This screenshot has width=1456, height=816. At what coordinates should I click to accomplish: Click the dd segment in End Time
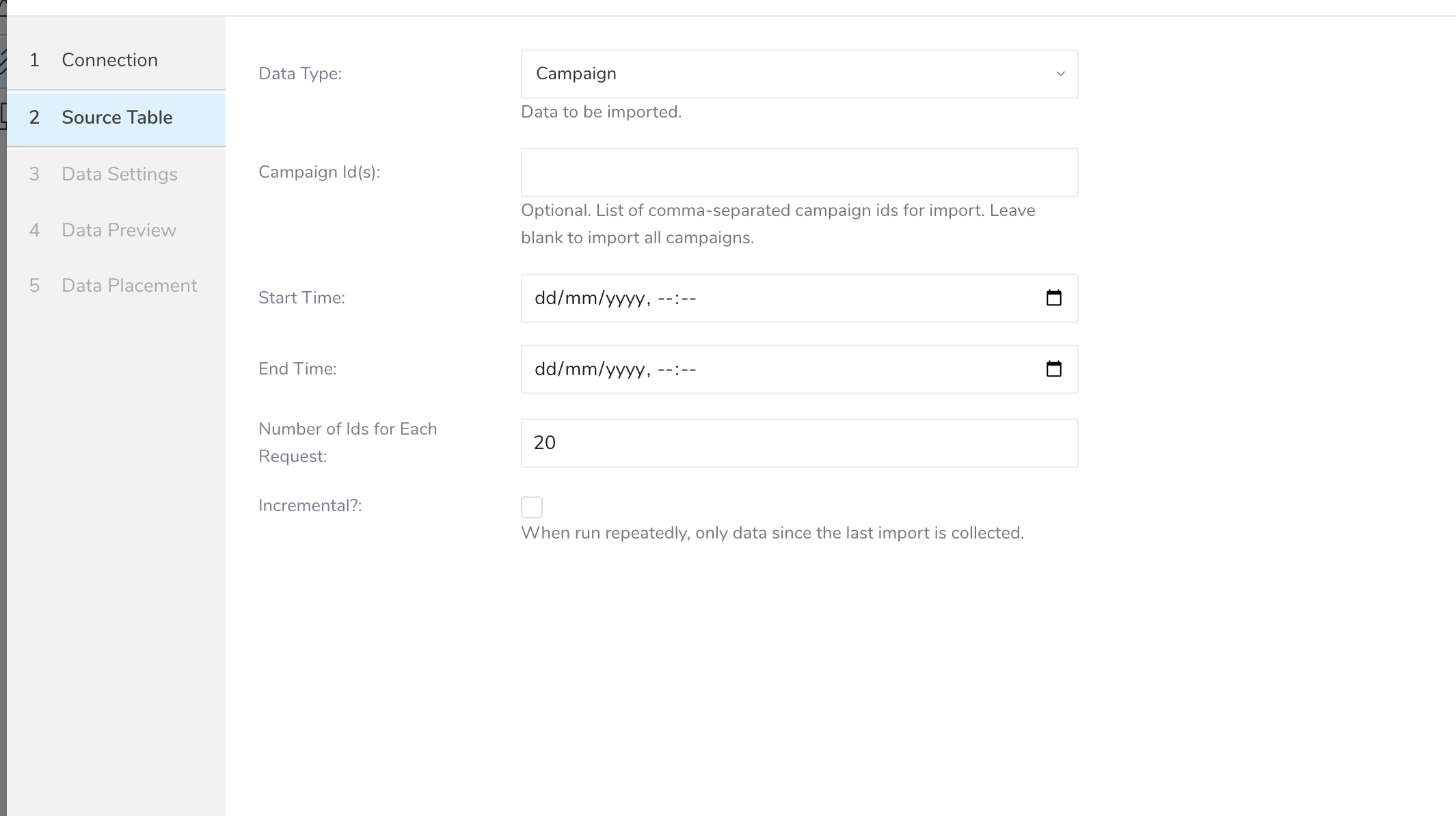545,370
